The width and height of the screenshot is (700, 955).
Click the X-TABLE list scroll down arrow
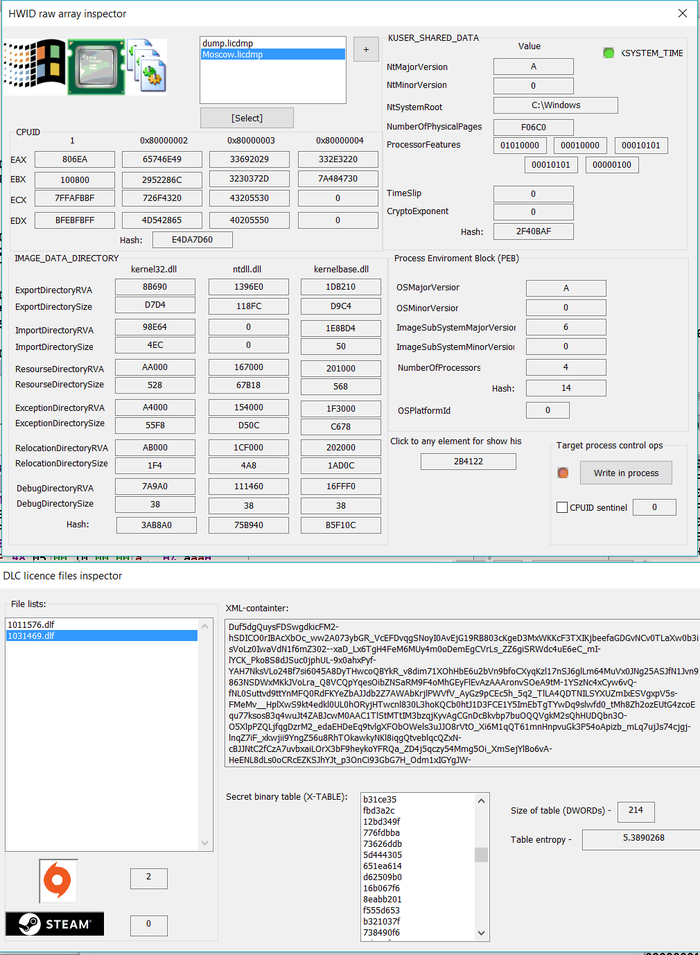[x=481, y=932]
